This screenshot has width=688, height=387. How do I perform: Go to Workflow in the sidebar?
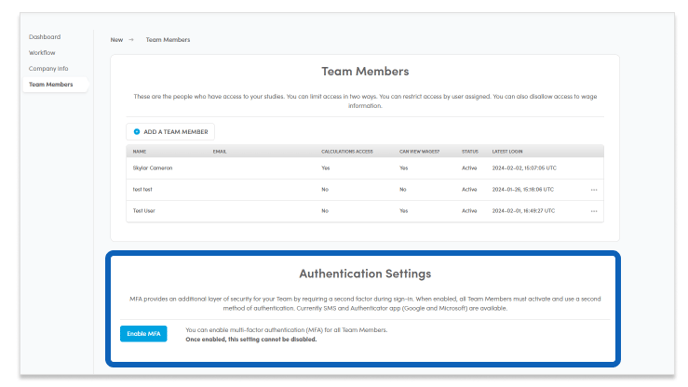click(42, 53)
